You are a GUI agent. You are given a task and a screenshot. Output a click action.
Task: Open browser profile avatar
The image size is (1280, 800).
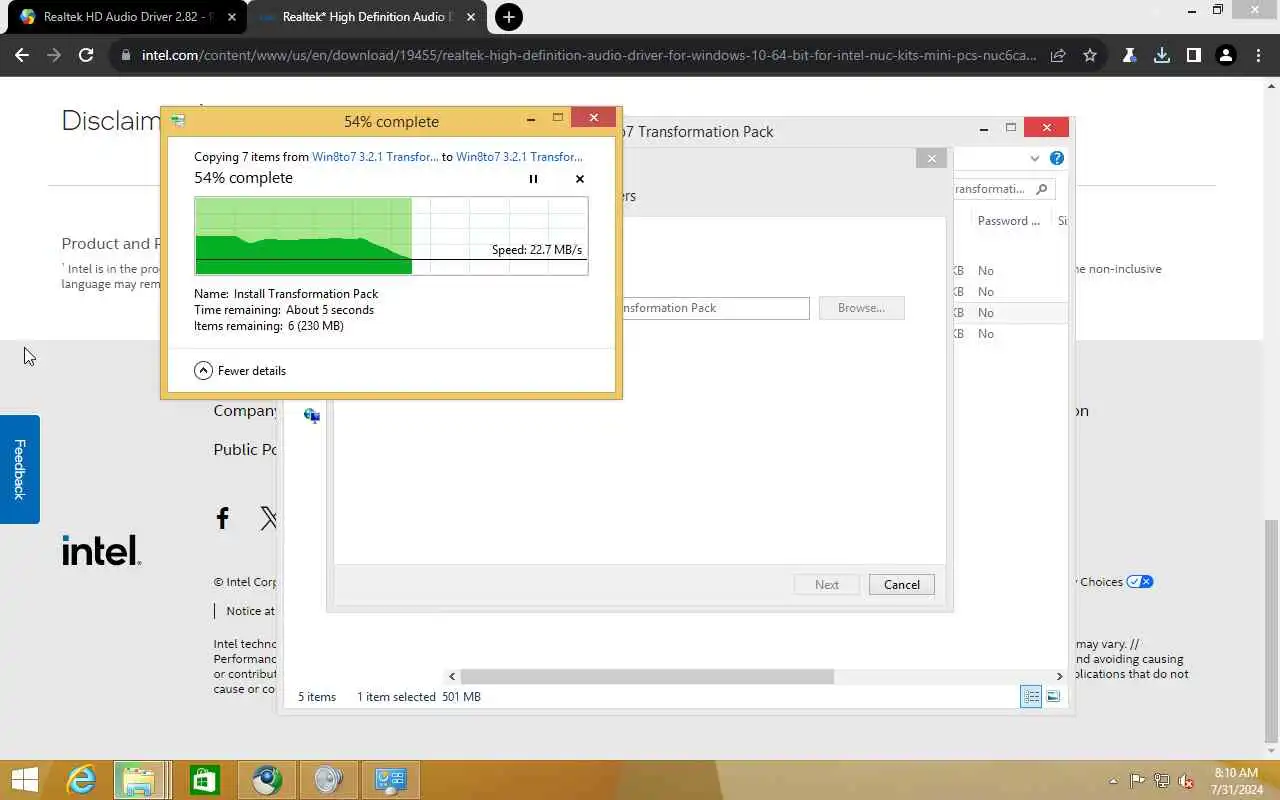click(1226, 56)
